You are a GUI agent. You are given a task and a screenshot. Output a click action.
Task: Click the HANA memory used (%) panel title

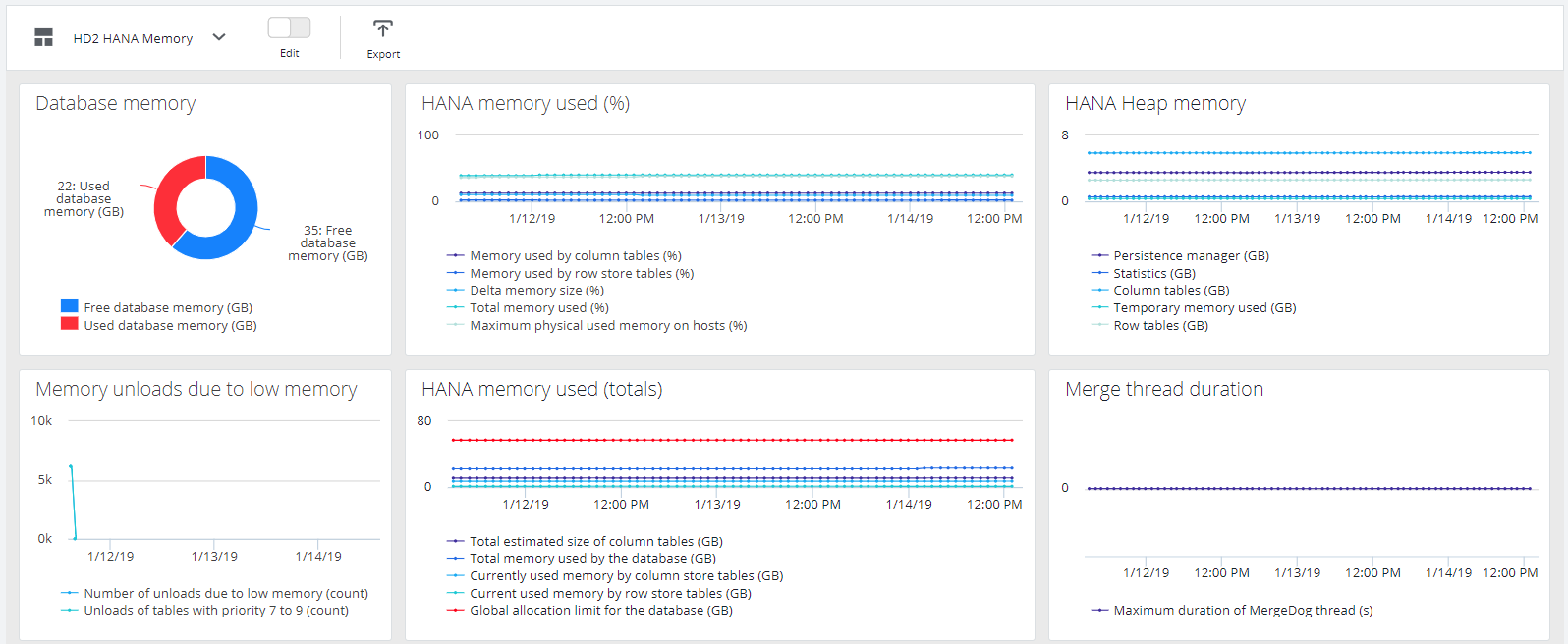[x=526, y=103]
